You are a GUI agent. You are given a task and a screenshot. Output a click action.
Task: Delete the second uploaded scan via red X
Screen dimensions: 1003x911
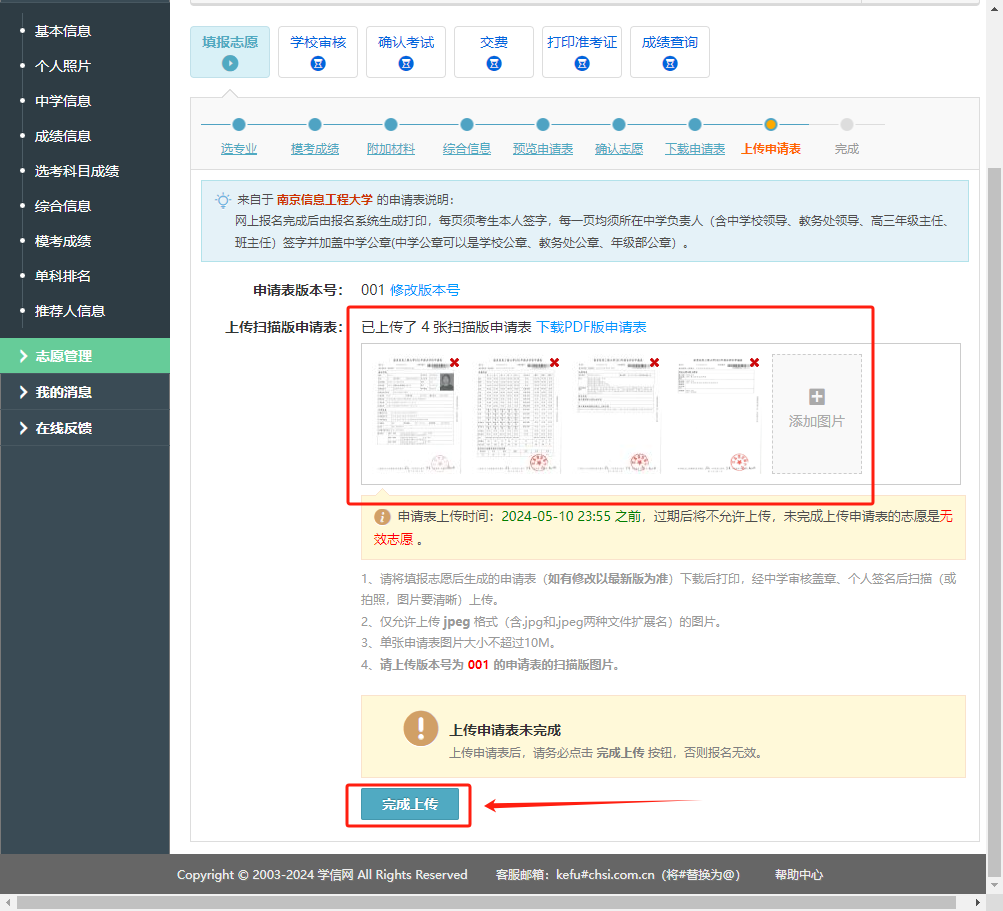pos(555,362)
